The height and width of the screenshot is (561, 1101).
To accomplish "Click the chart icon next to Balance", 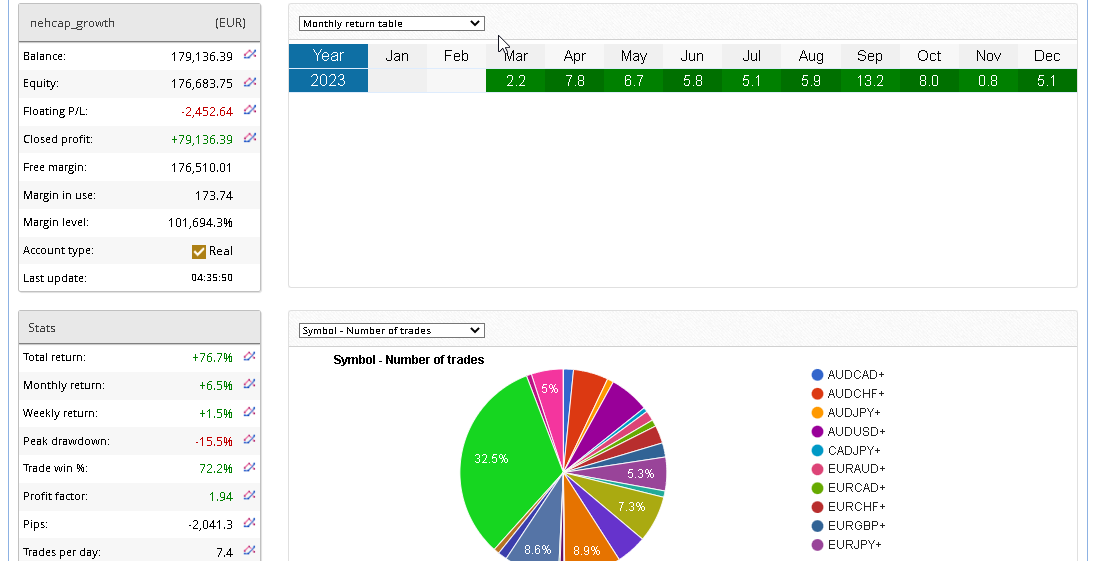I will pos(250,55).
